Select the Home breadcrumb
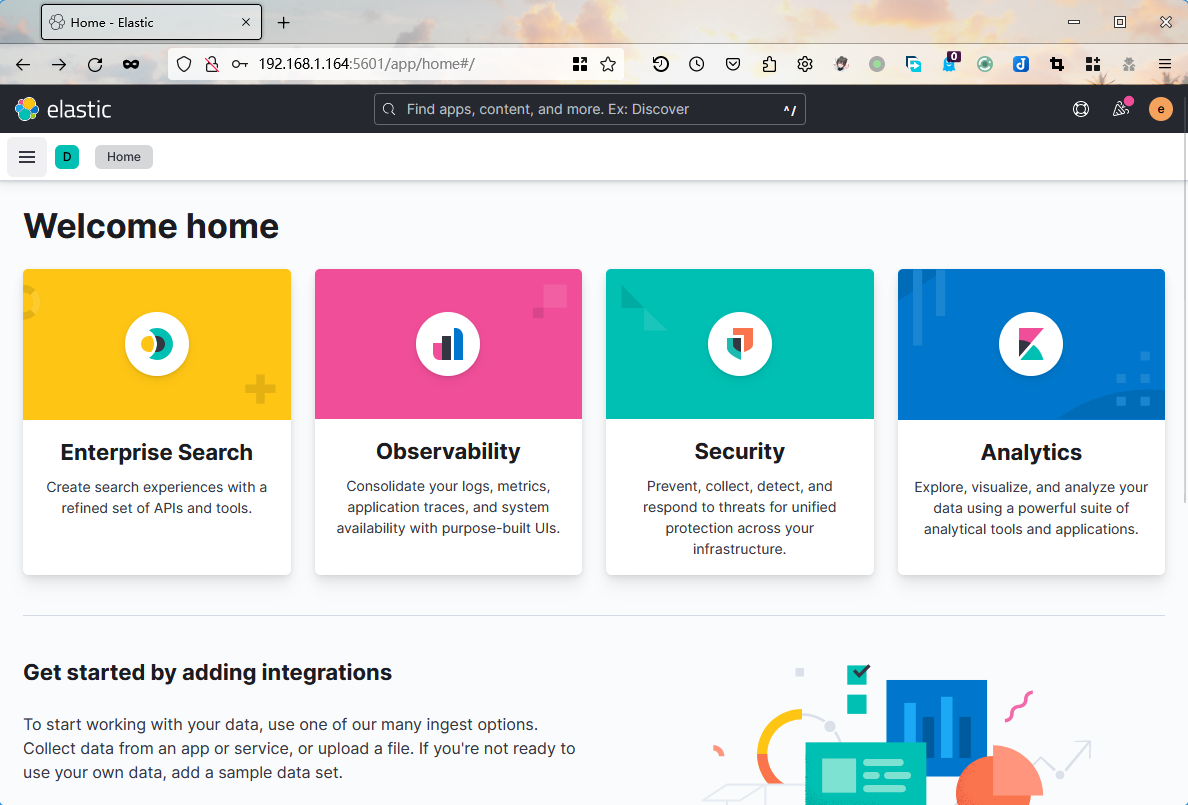This screenshot has height=805, width=1188. [x=124, y=157]
